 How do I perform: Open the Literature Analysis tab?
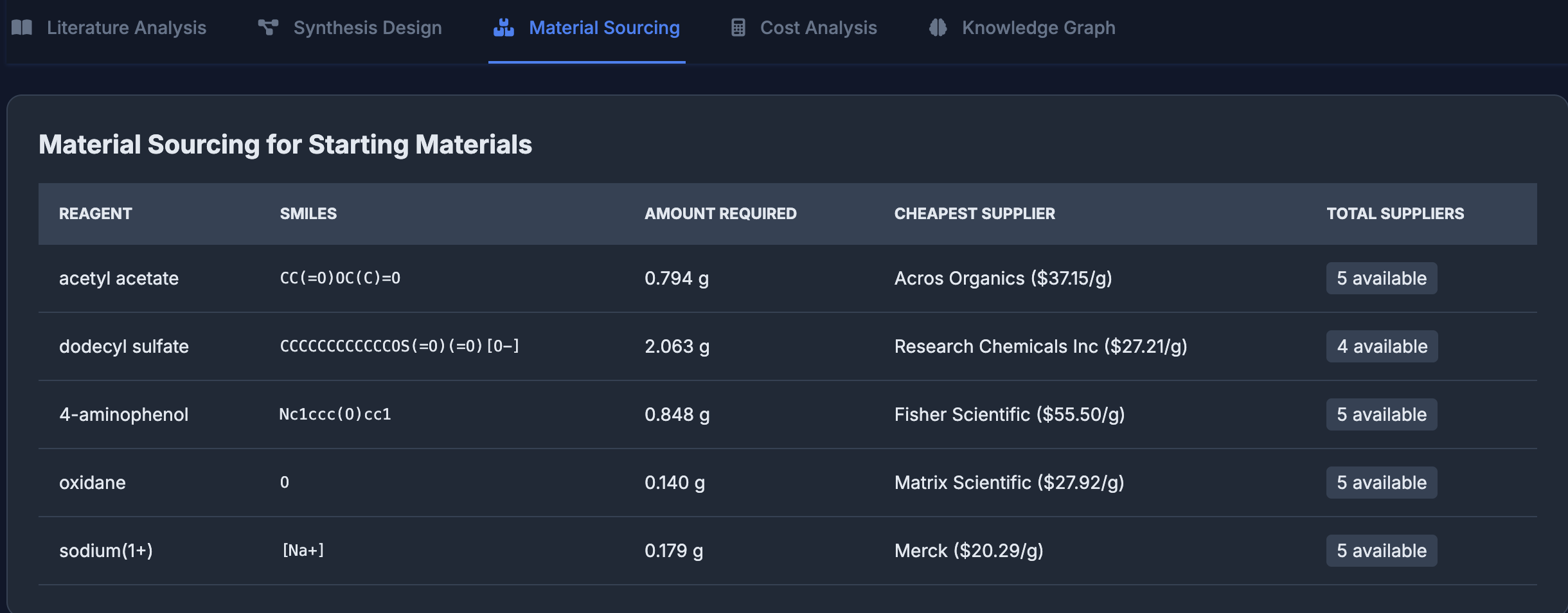pyautogui.click(x=125, y=27)
